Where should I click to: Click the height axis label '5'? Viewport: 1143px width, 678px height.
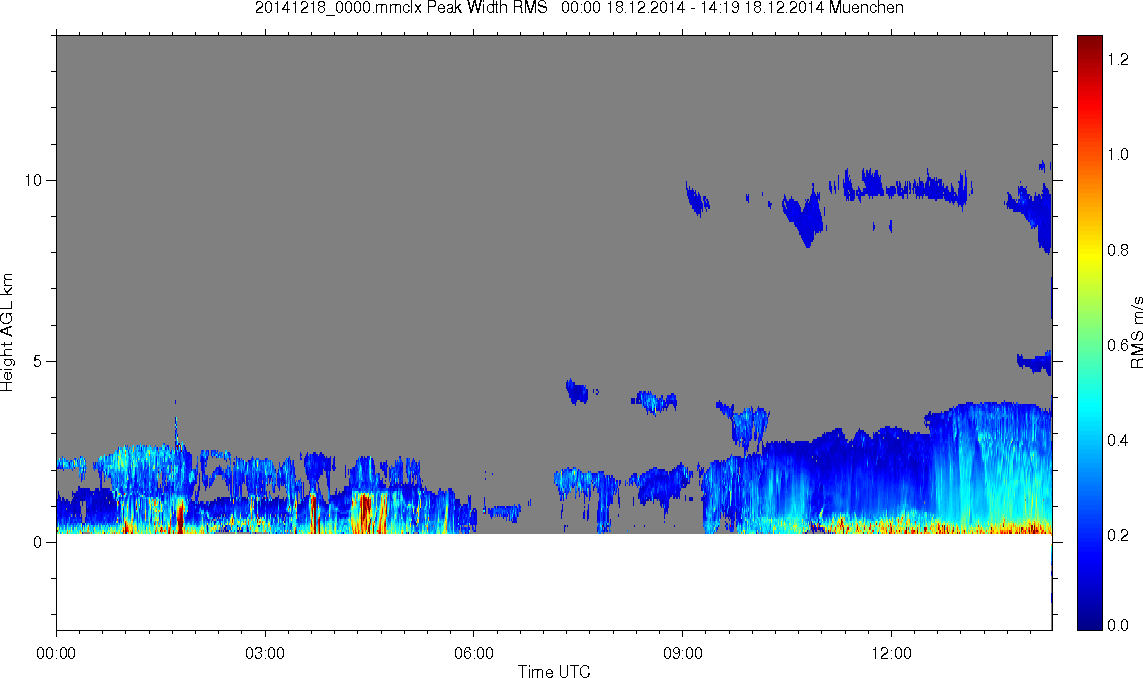(38, 362)
